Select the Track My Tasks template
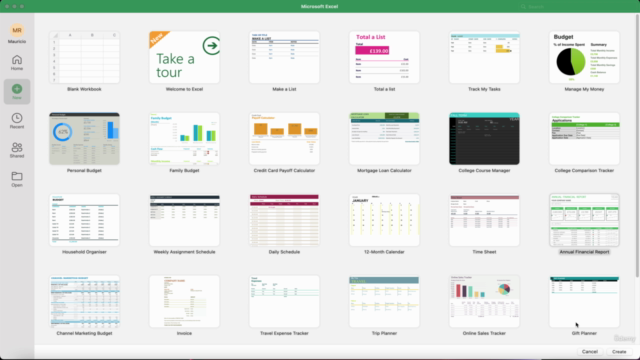 (484, 57)
